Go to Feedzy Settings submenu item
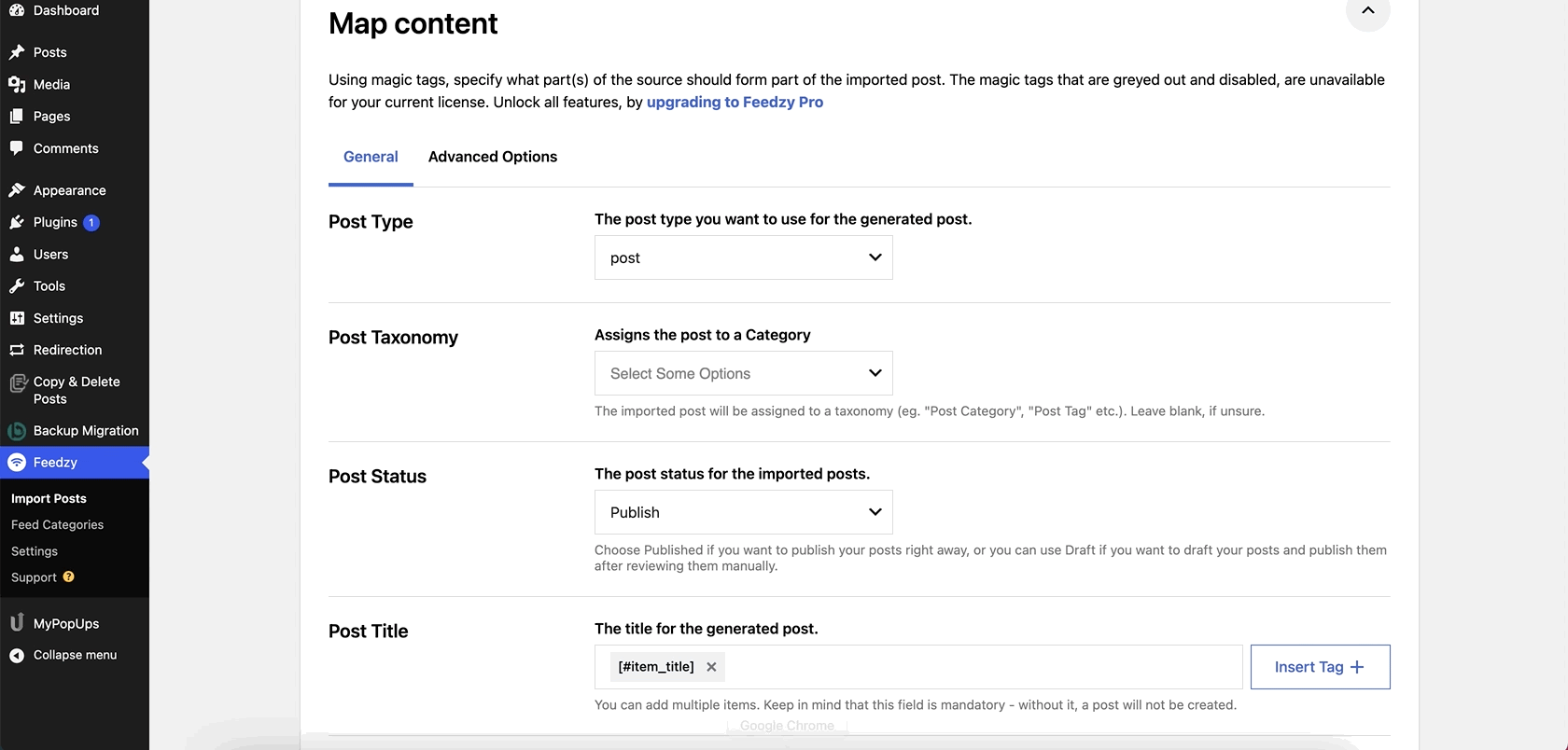The height and width of the screenshot is (750, 1568). [x=35, y=551]
